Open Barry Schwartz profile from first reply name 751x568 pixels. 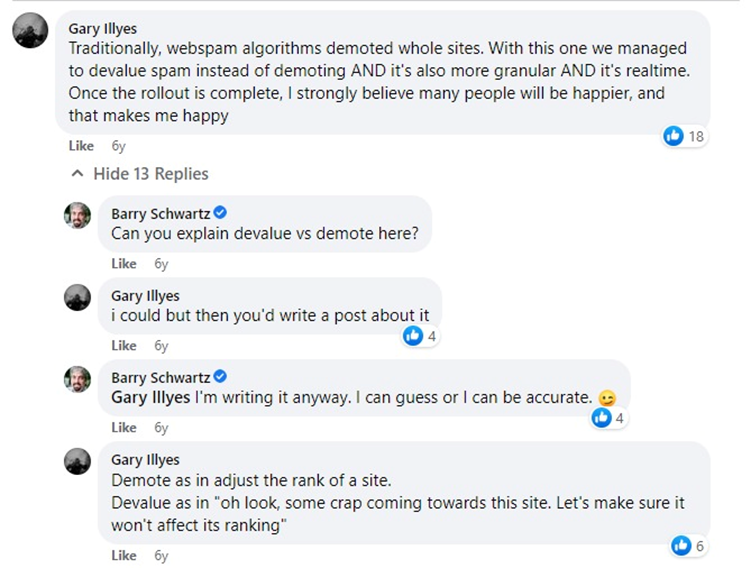pos(160,213)
